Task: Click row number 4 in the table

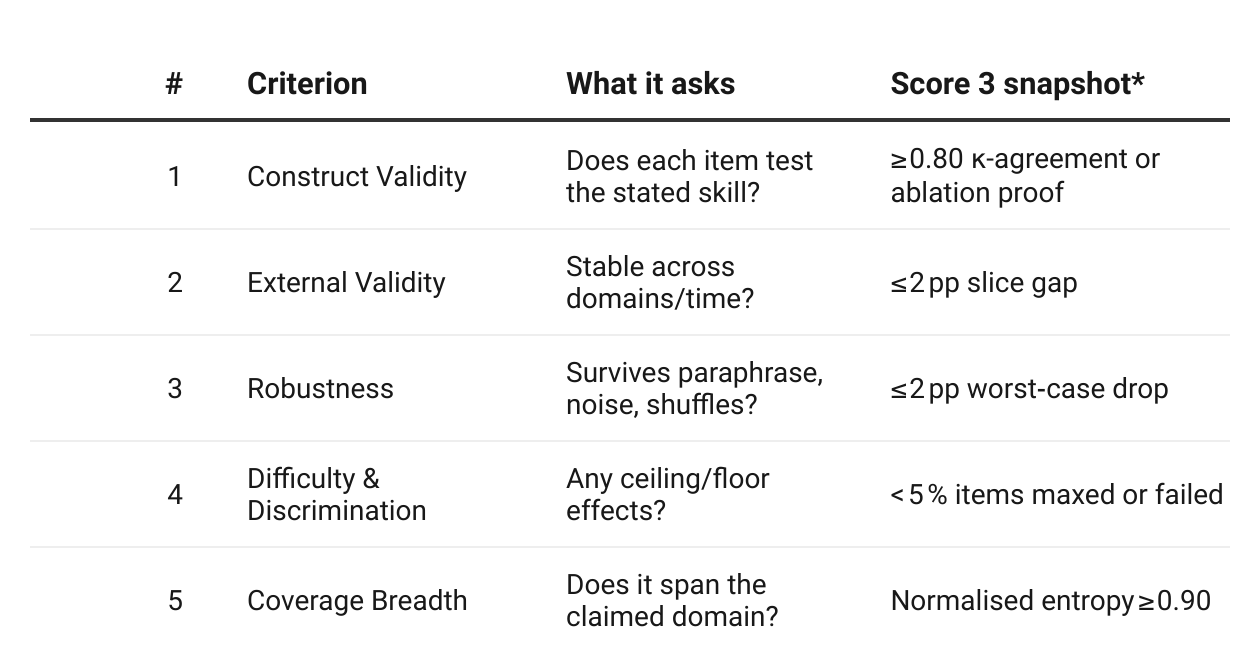Action: click(175, 495)
